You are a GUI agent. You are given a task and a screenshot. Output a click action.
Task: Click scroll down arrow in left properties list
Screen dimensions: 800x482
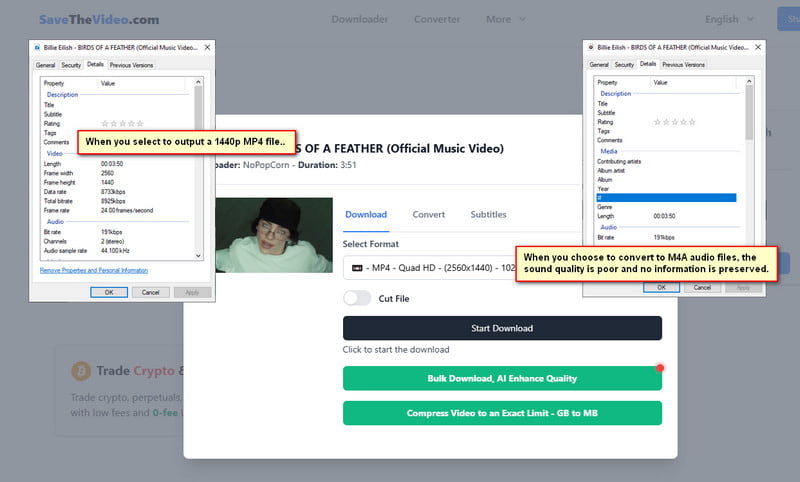point(198,256)
